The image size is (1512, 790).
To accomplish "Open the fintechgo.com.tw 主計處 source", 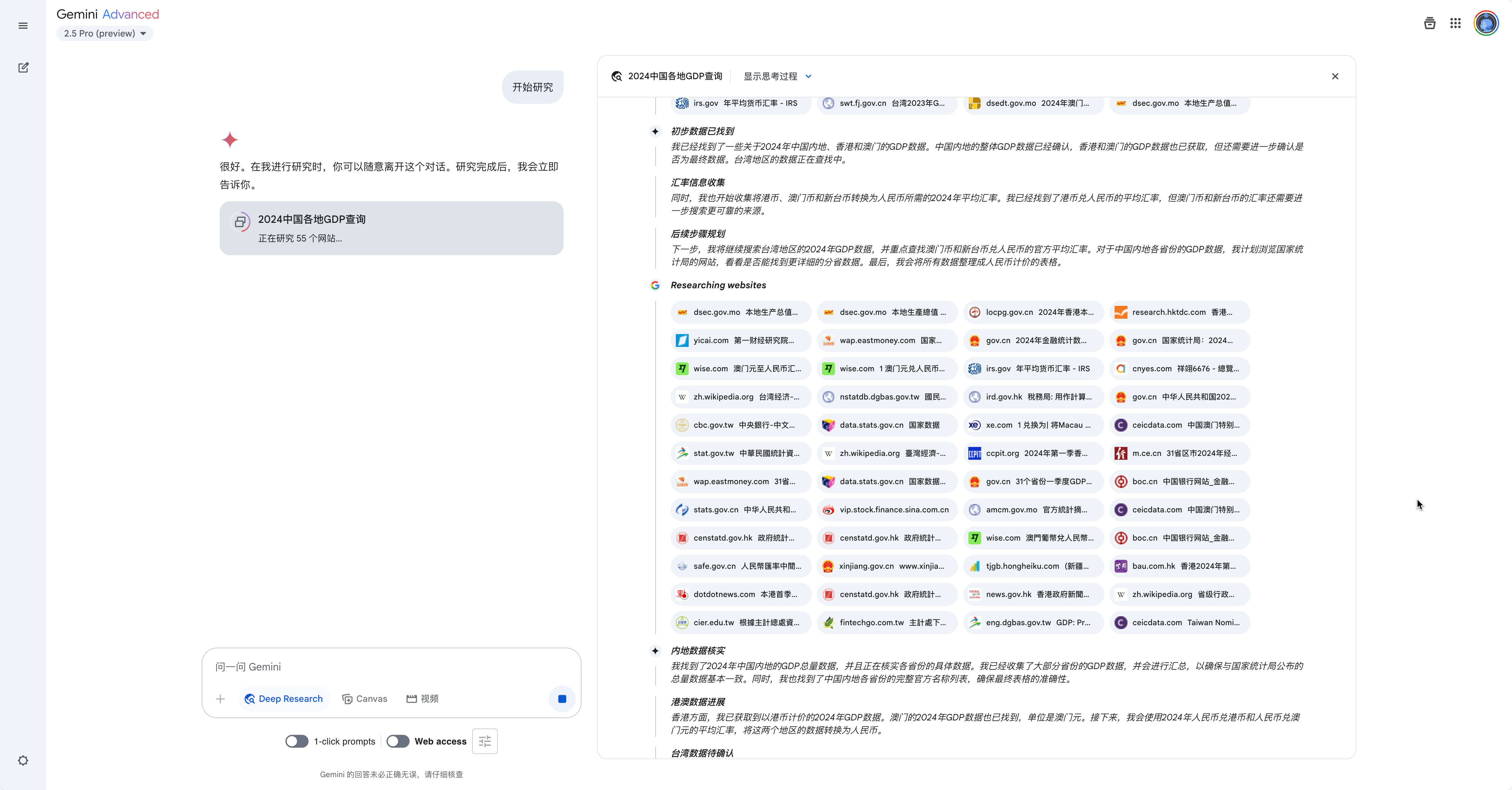I will (887, 622).
